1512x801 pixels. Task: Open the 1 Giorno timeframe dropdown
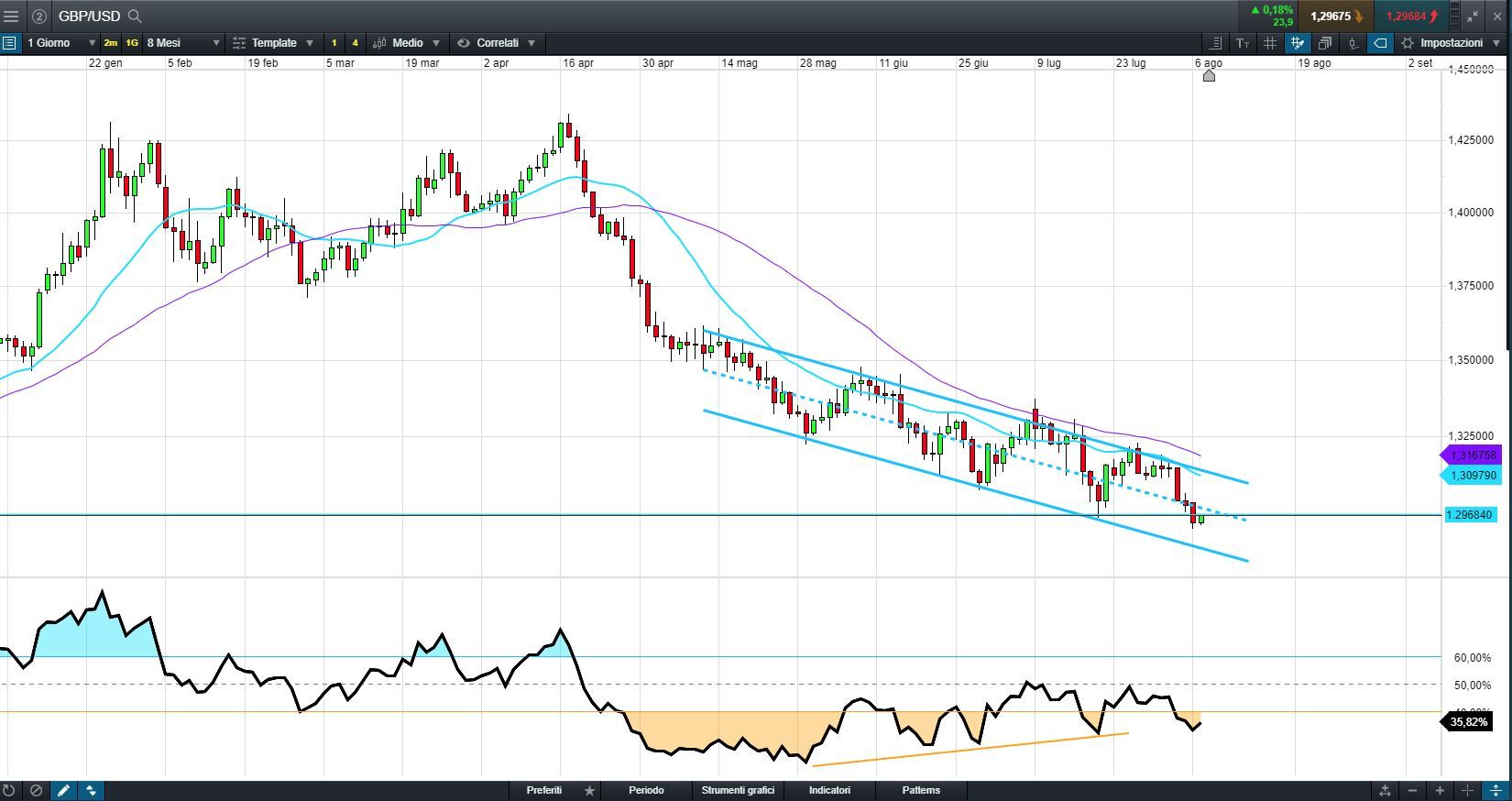[x=61, y=43]
